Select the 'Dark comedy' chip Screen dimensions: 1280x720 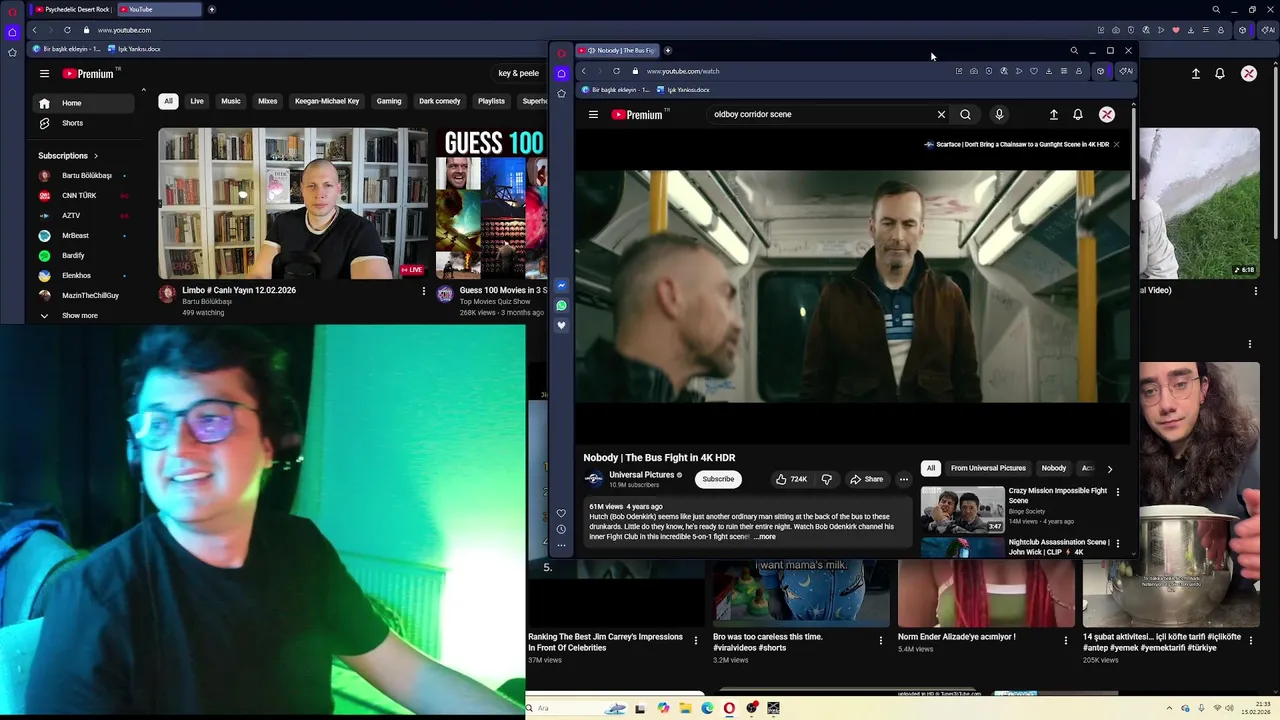click(x=440, y=101)
